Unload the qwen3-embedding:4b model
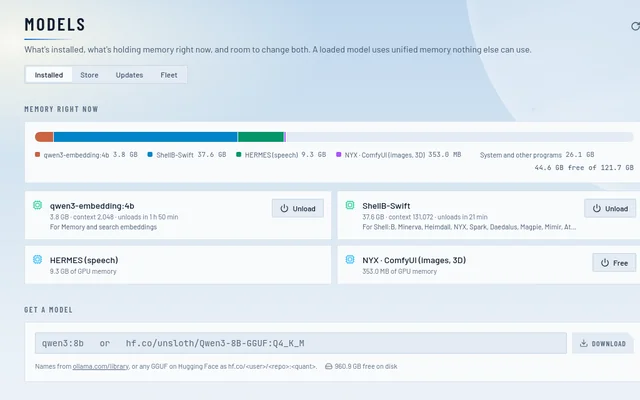640x400 pixels. [298, 209]
